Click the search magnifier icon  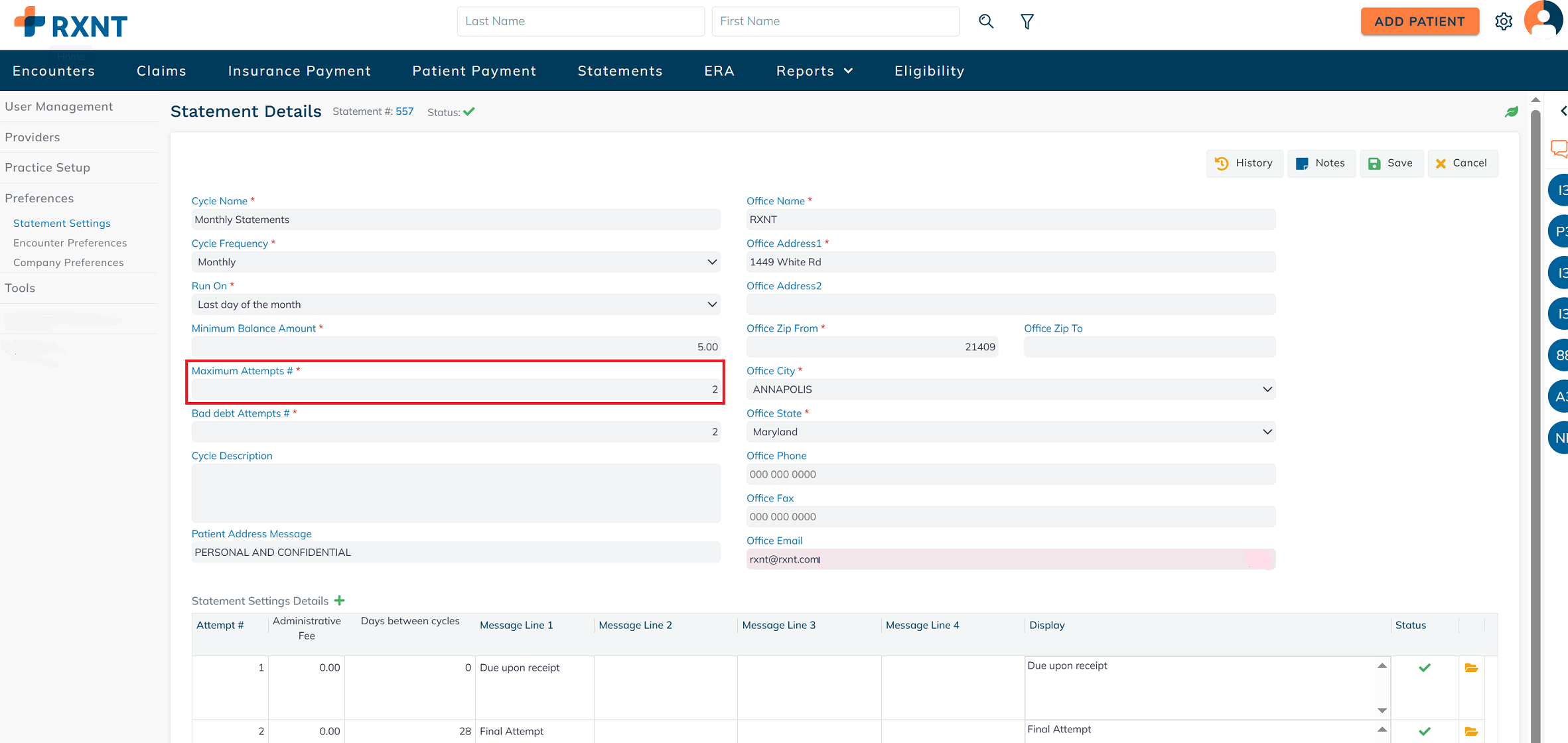[x=986, y=21]
